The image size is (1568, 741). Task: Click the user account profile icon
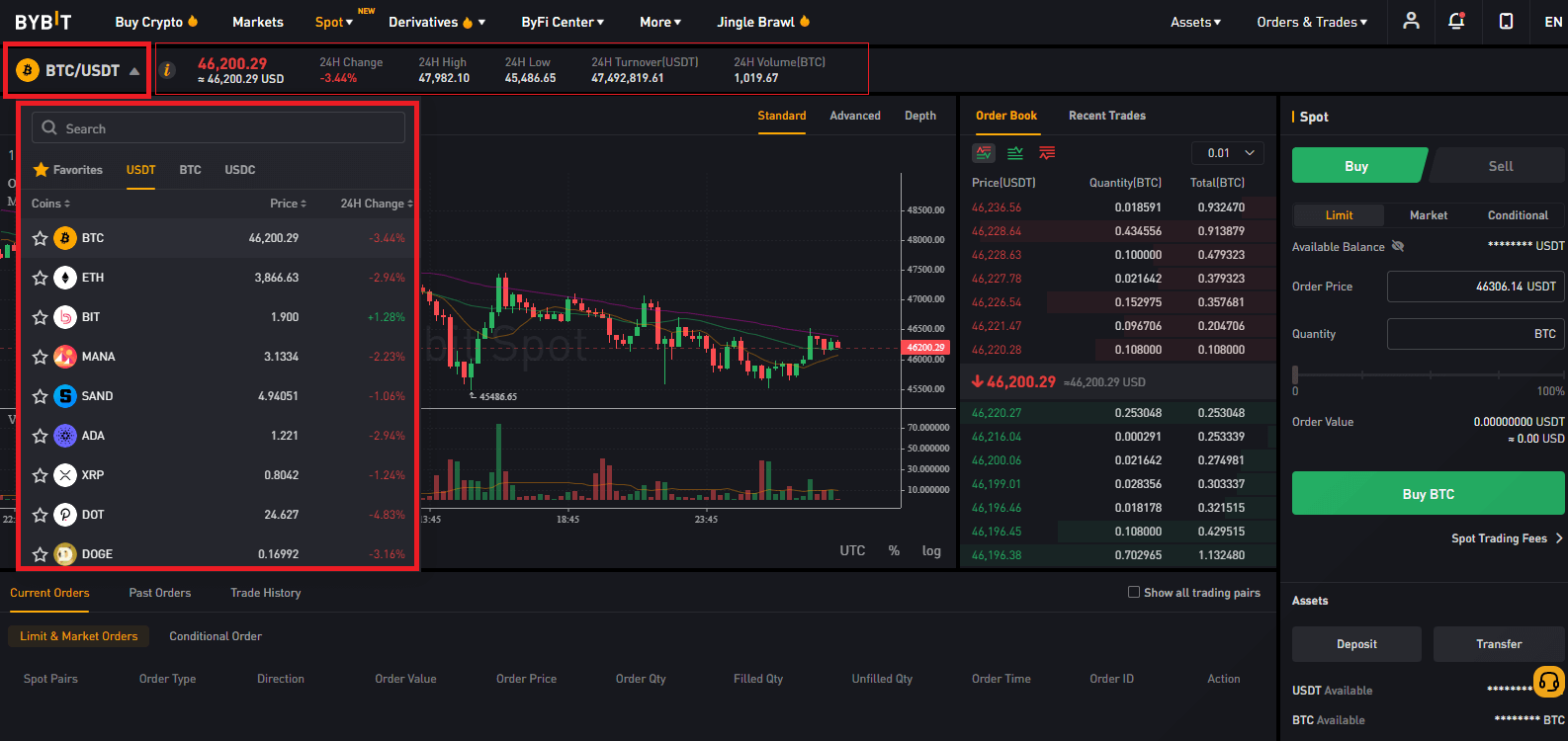point(1411,21)
